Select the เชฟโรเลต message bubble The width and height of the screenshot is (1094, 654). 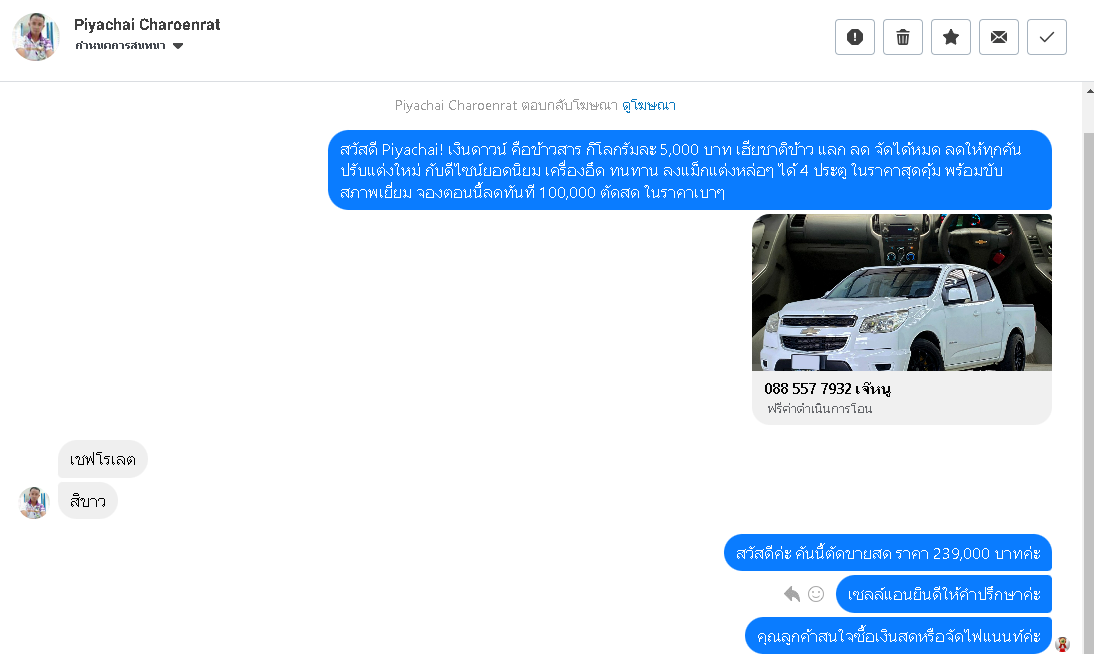(103, 459)
